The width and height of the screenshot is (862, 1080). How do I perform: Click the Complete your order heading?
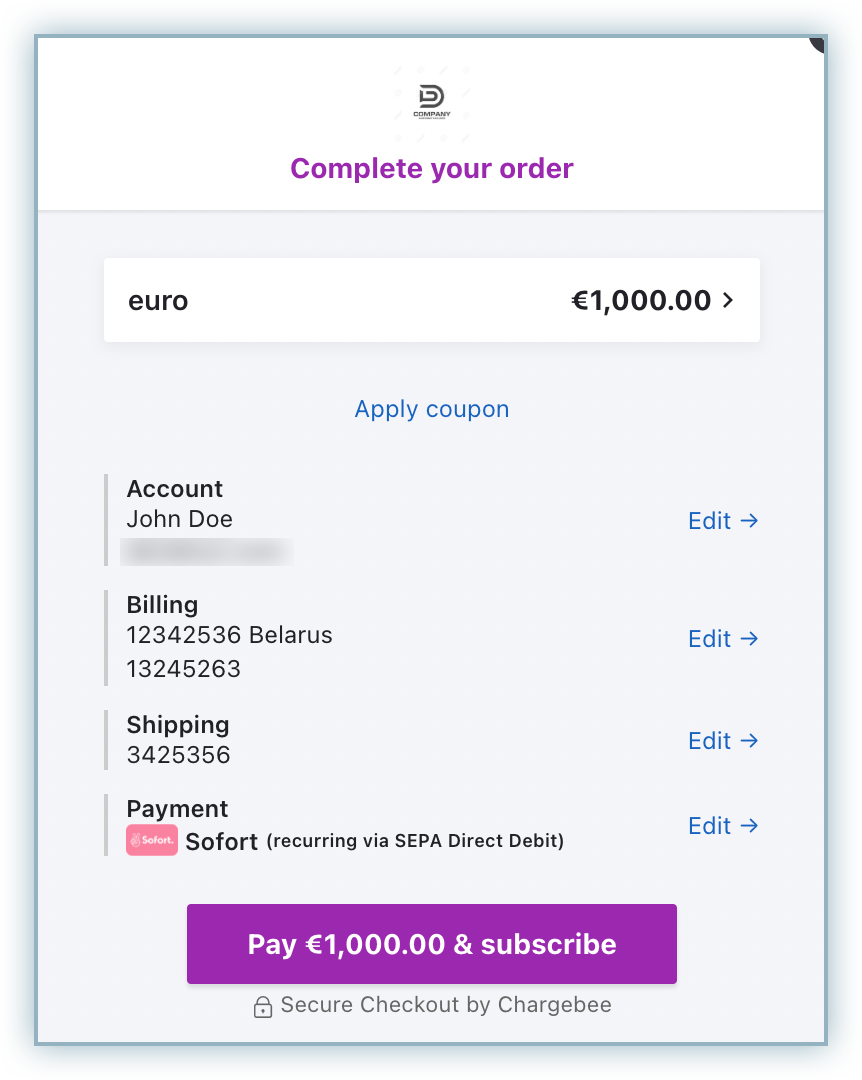coord(432,168)
